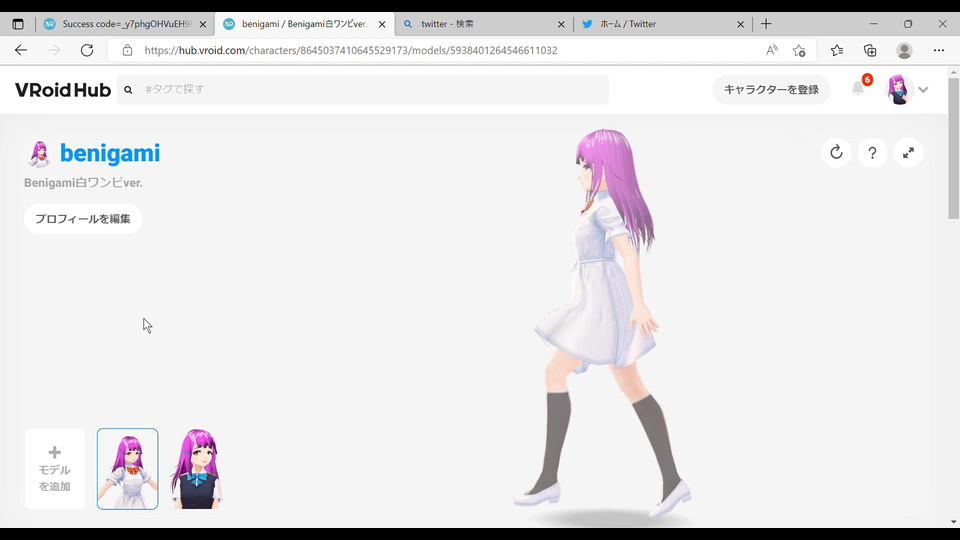Screen dimensions: 960x540
Task: Open the help question mark button
Action: pos(872,152)
